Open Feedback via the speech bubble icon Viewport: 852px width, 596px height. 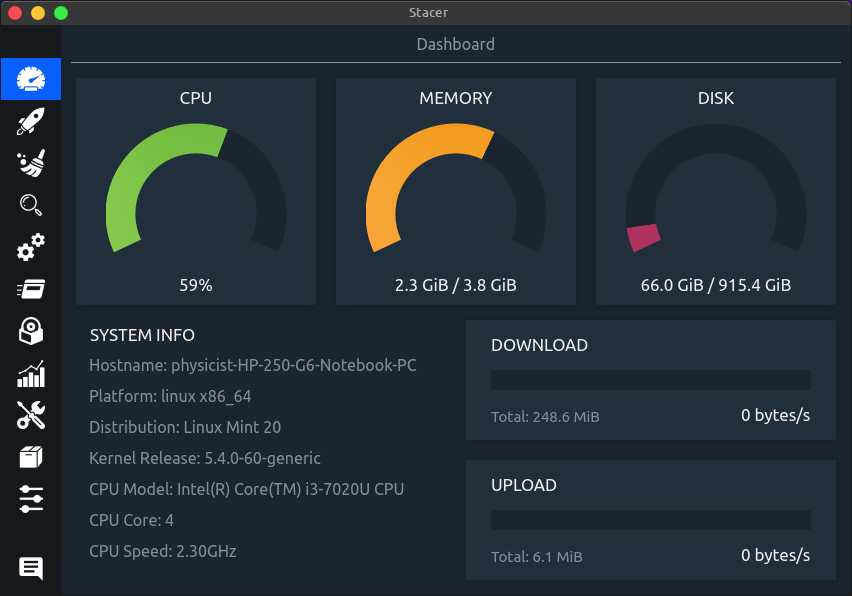coord(30,568)
